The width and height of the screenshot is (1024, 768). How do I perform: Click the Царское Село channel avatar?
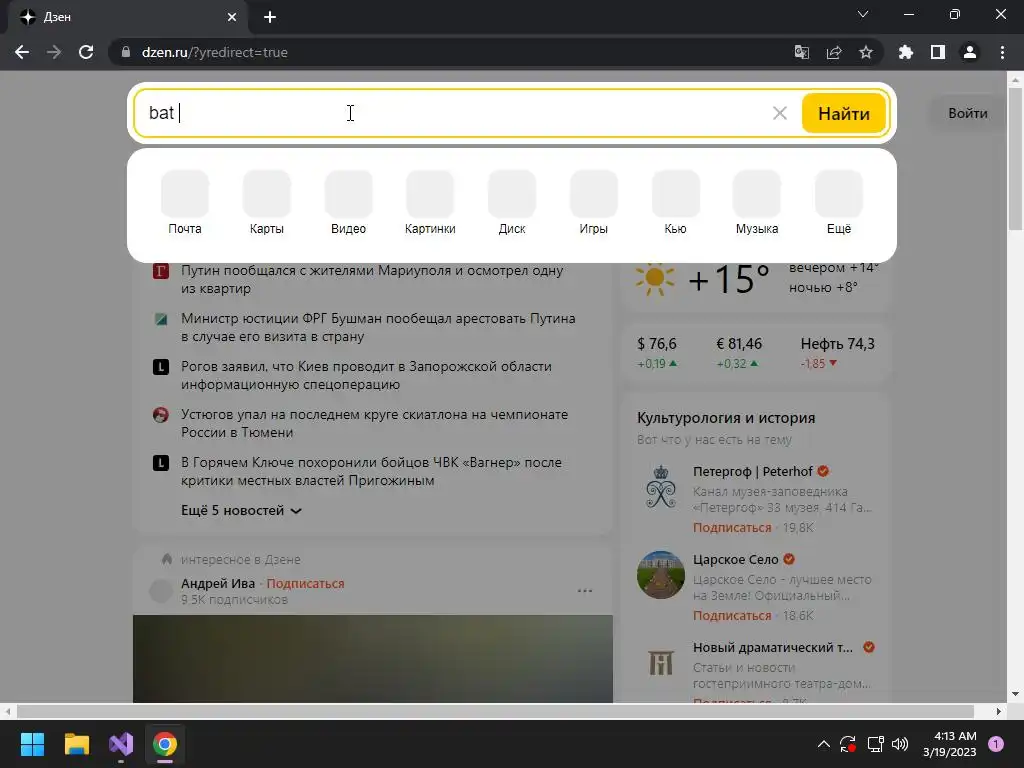660,575
